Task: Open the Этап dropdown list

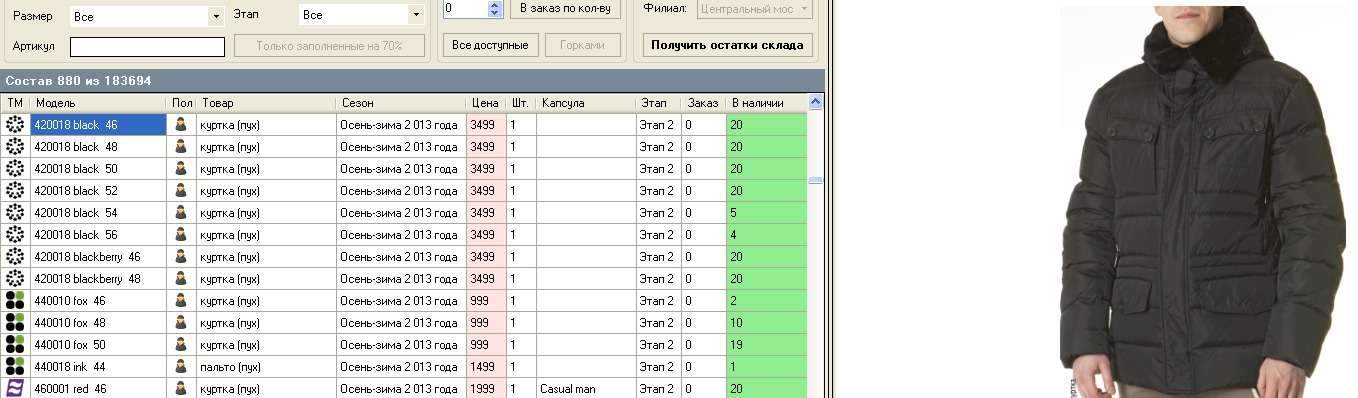Action: pyautogui.click(x=416, y=15)
